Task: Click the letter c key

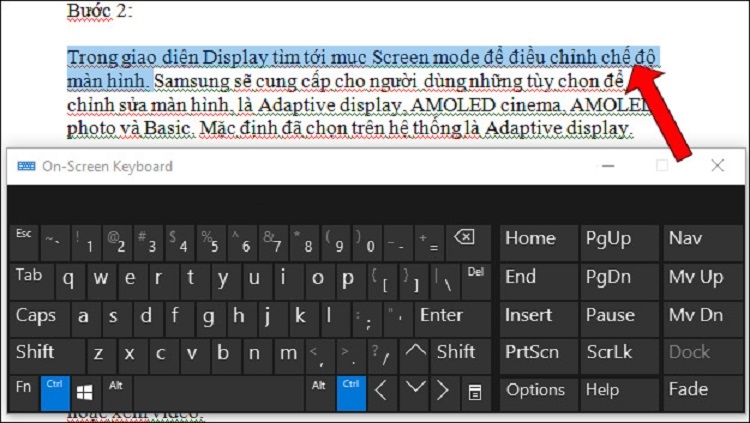Action: coord(164,356)
